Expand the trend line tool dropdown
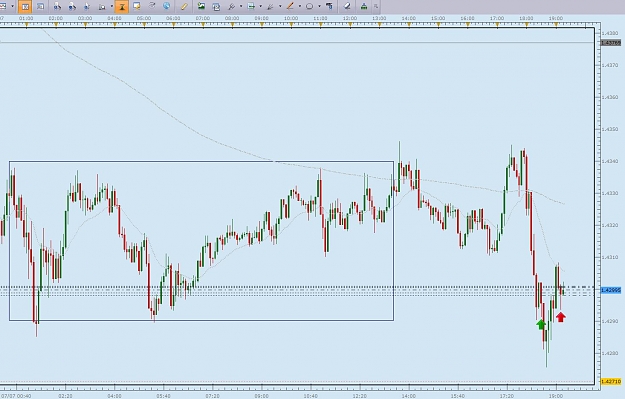This screenshot has width=625, height=399. click(x=300, y=6)
